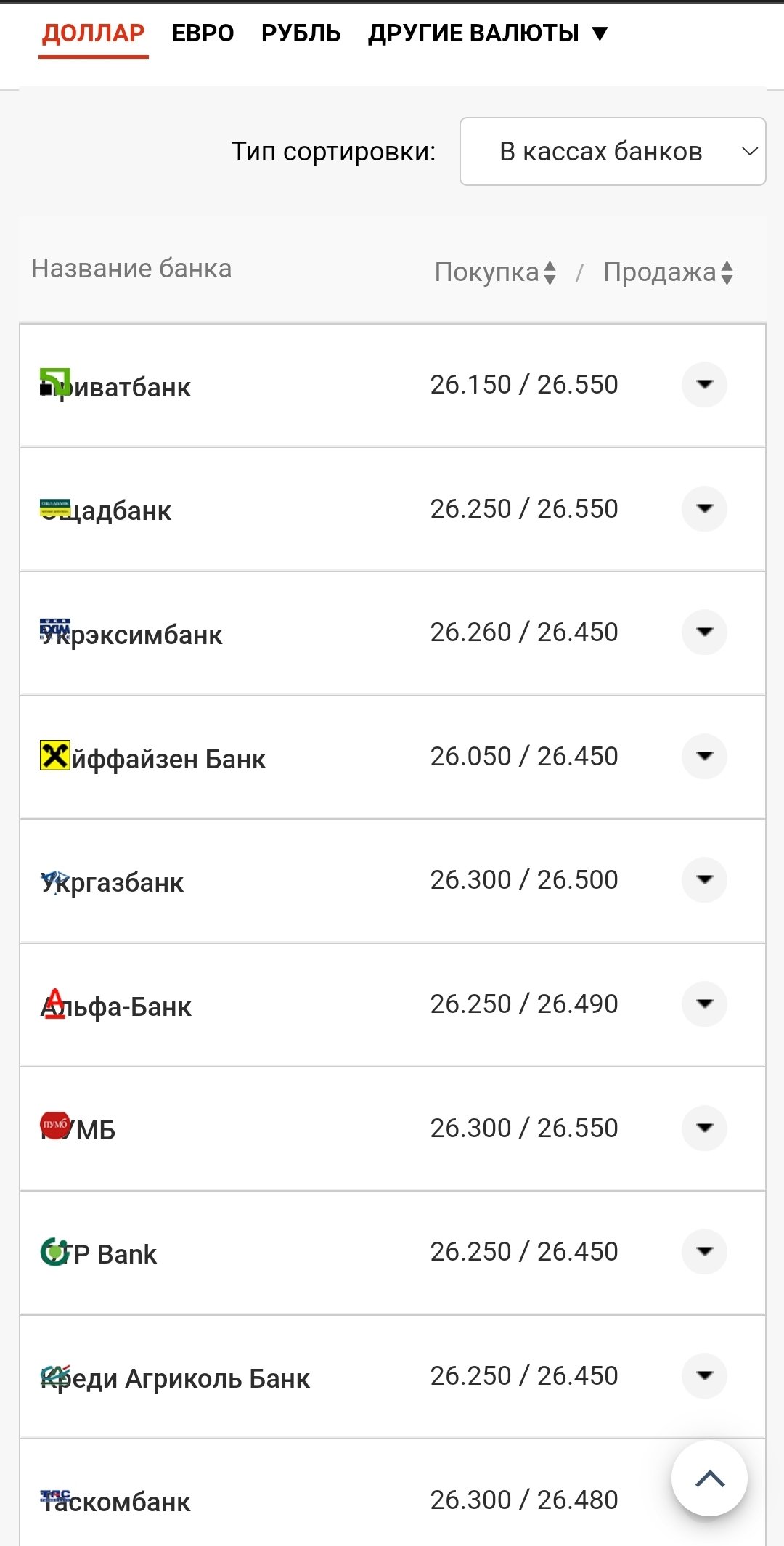Expand Укргазбанк rate details
This screenshot has width=784, height=1546.
coord(704,879)
